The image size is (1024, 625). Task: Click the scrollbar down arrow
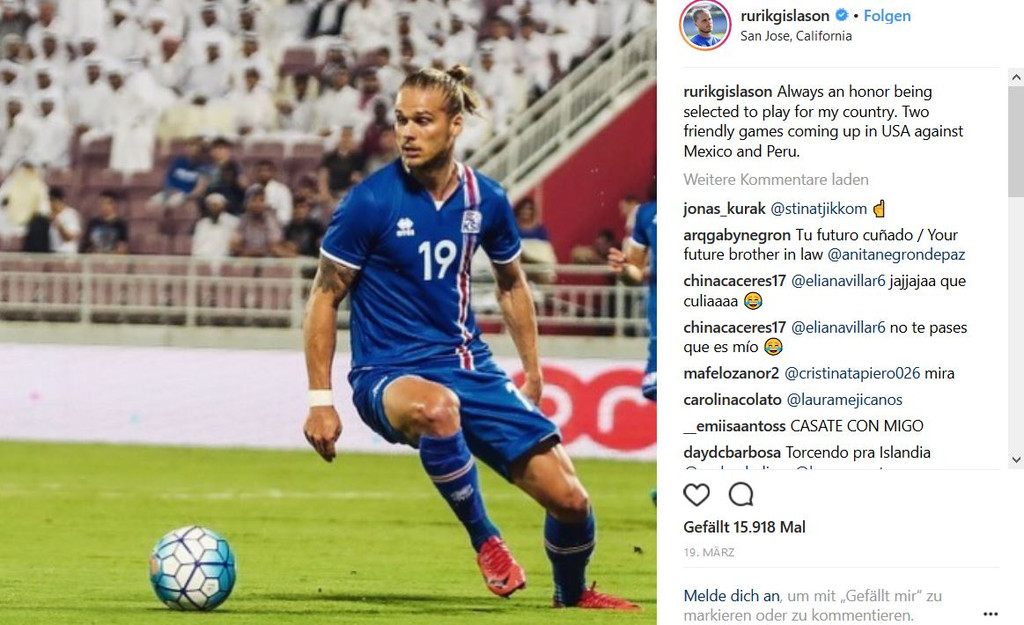(1016, 460)
